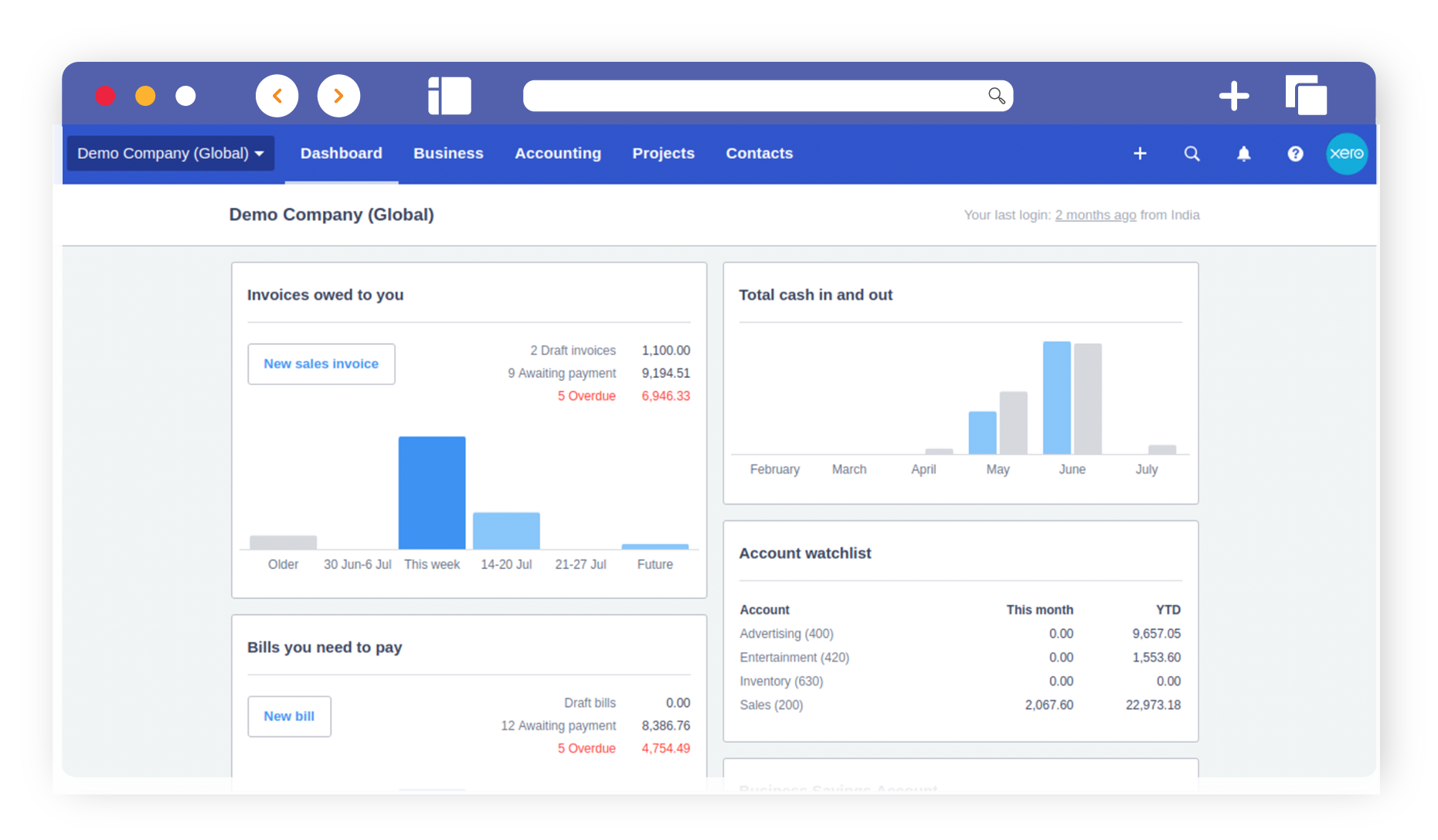Click the July chart axis label
The image size is (1438, 840).
tap(1146, 469)
